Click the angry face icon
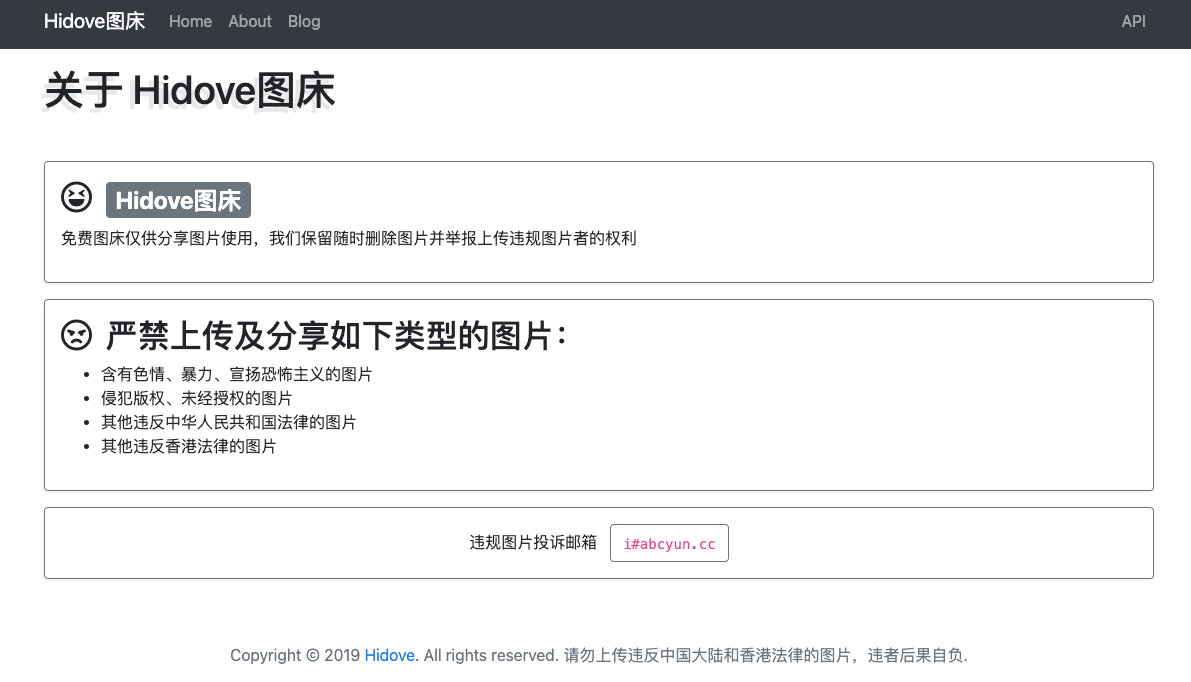1191x682 pixels. coord(77,335)
